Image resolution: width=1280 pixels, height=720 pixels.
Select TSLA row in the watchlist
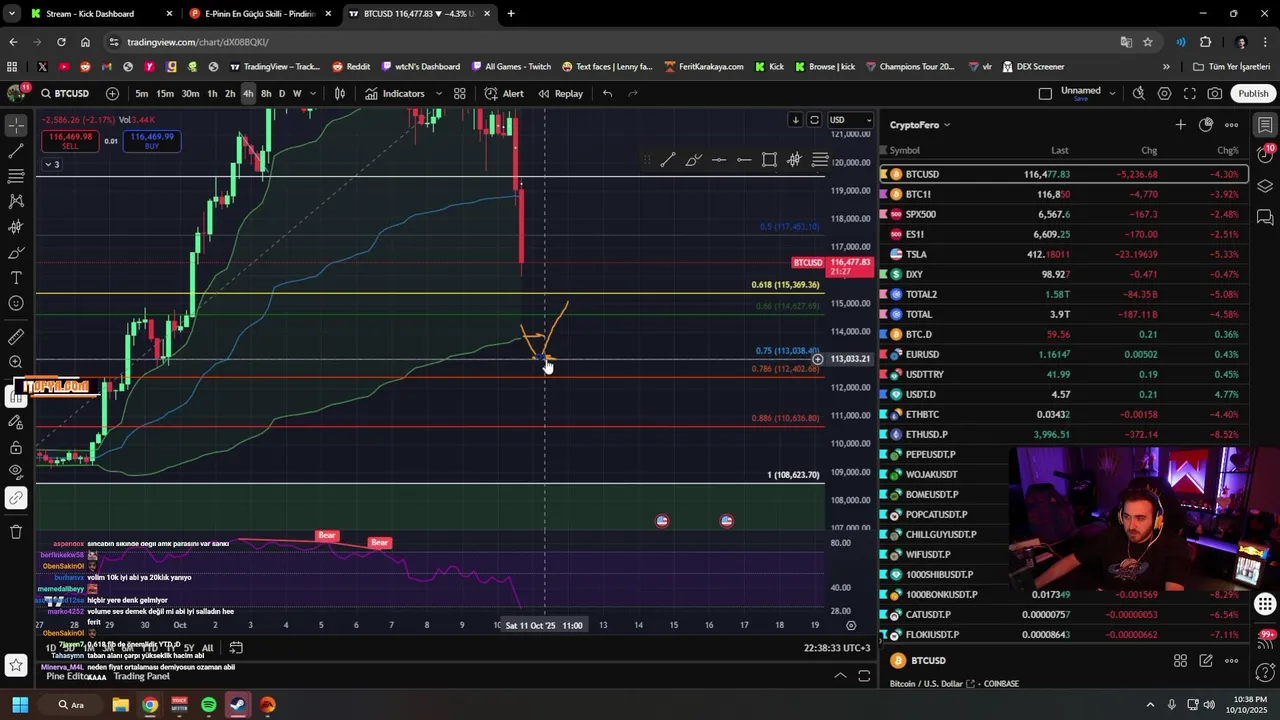pos(1064,254)
